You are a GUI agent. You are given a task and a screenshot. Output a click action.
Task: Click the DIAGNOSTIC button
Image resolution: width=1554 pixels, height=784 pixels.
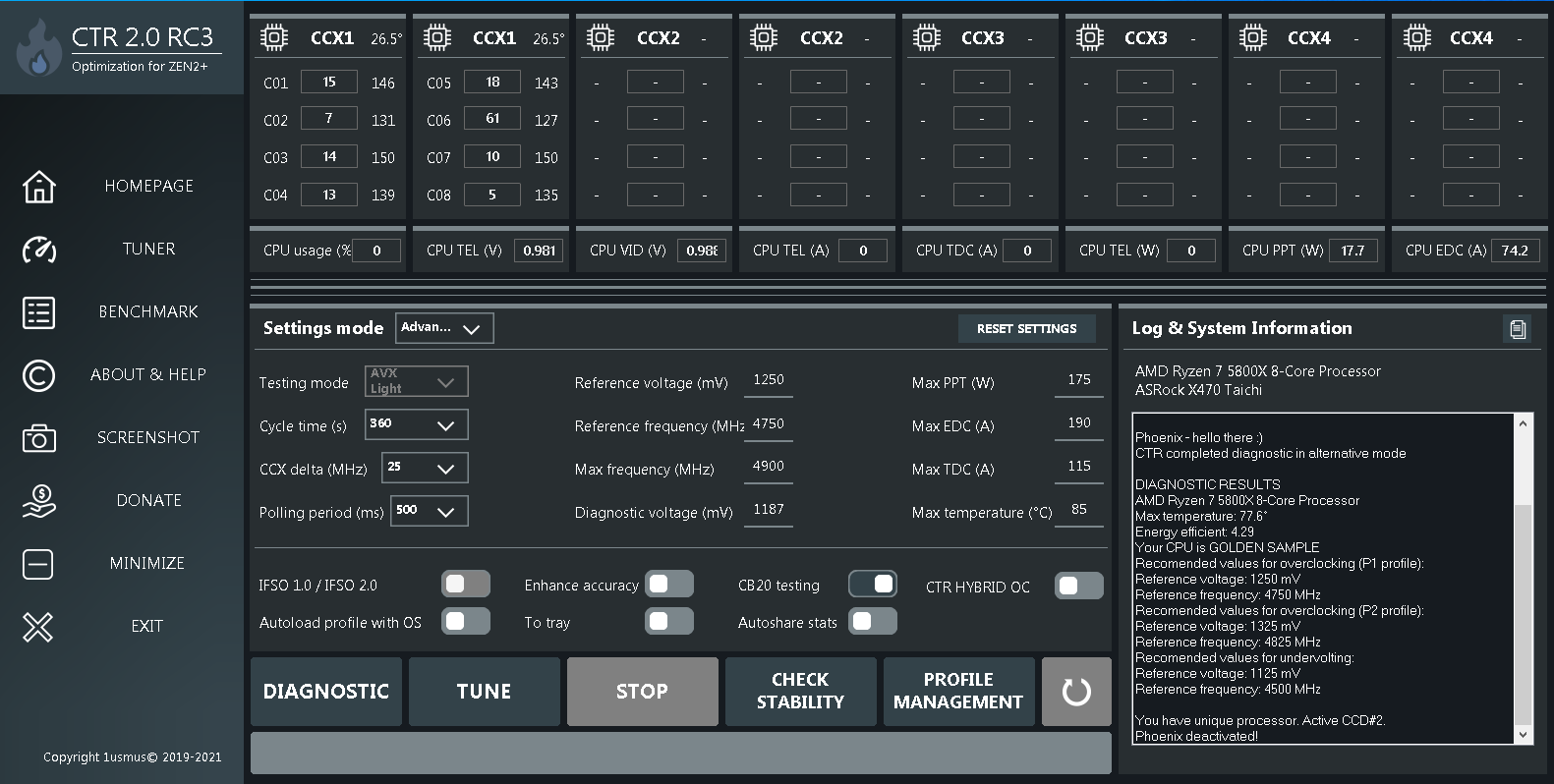[x=326, y=692]
